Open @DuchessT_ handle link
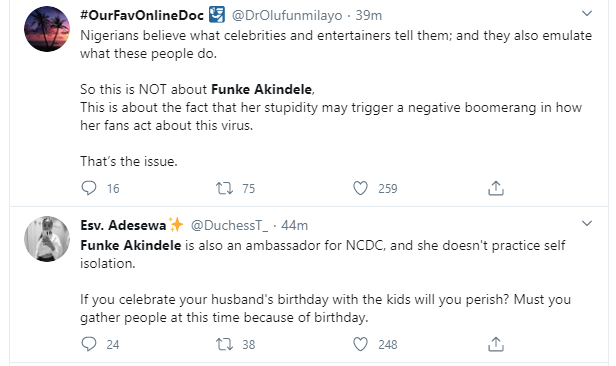This screenshot has width=616, height=366. [229, 225]
